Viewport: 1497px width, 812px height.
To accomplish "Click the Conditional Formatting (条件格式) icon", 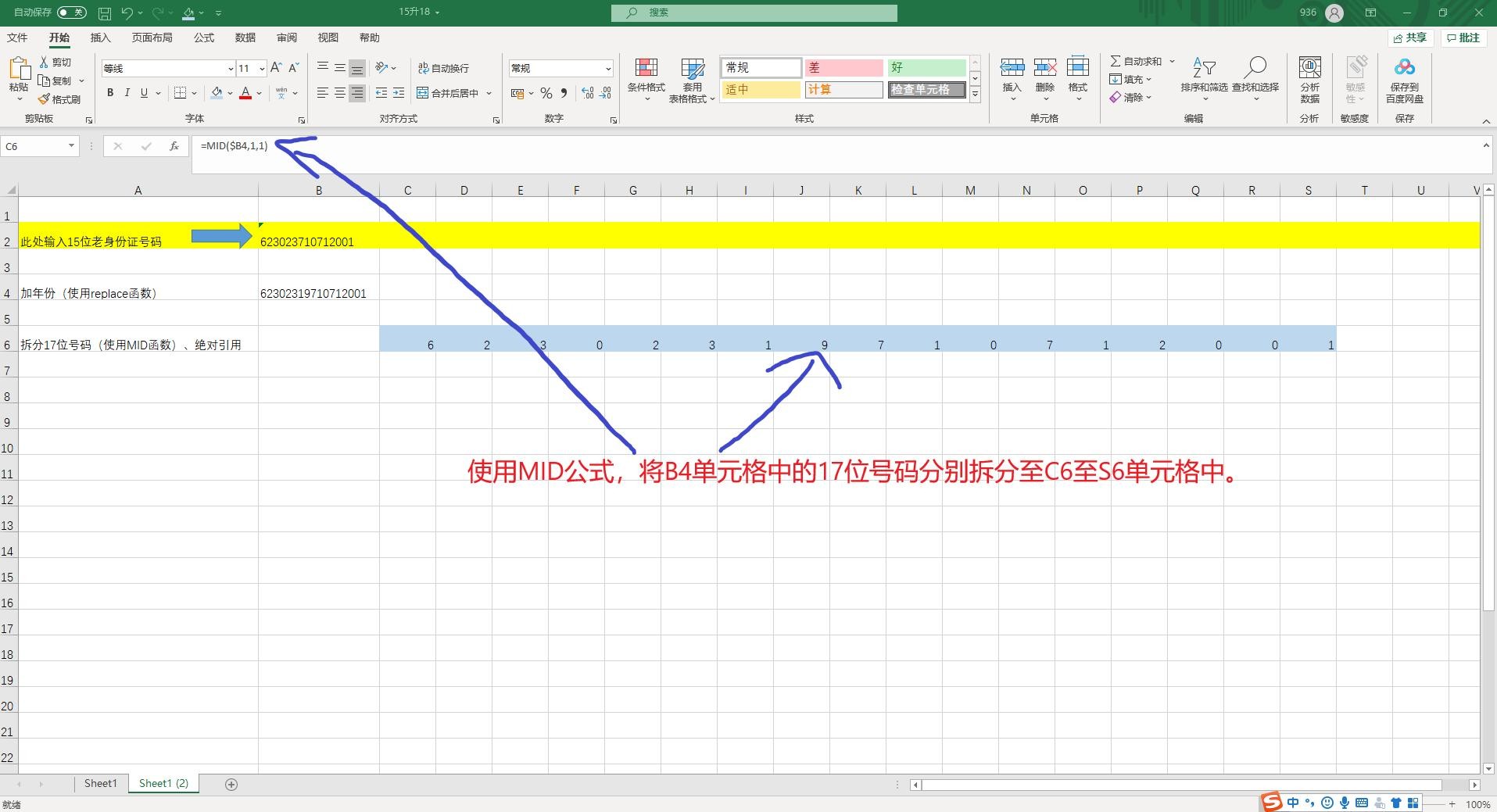I will 646,69.
